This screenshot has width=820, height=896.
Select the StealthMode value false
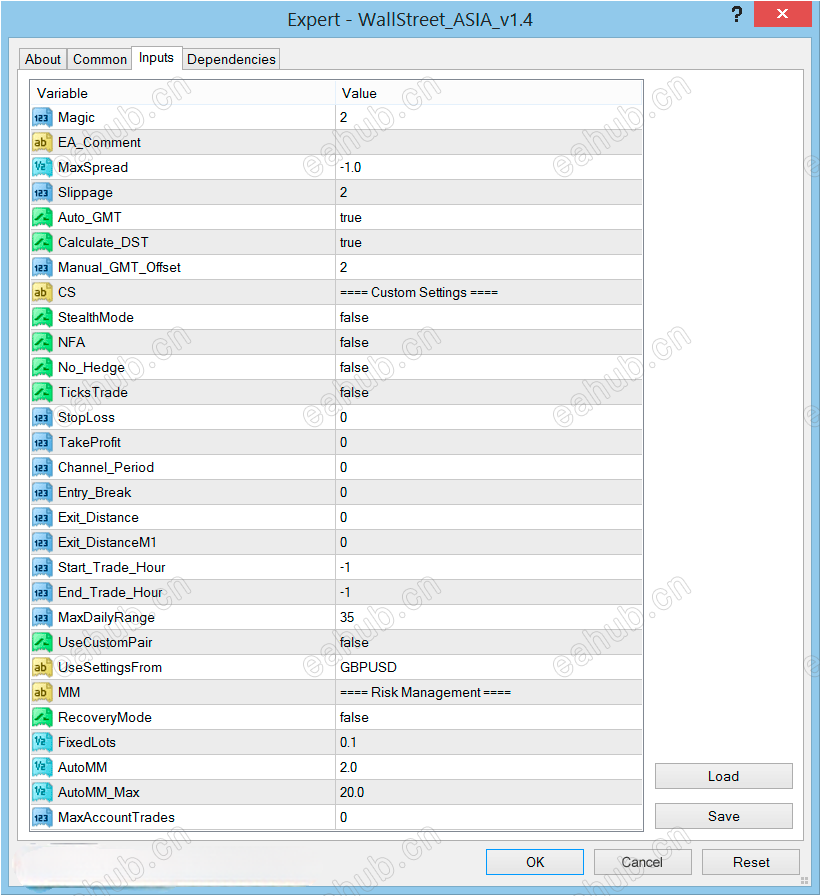tap(354, 318)
